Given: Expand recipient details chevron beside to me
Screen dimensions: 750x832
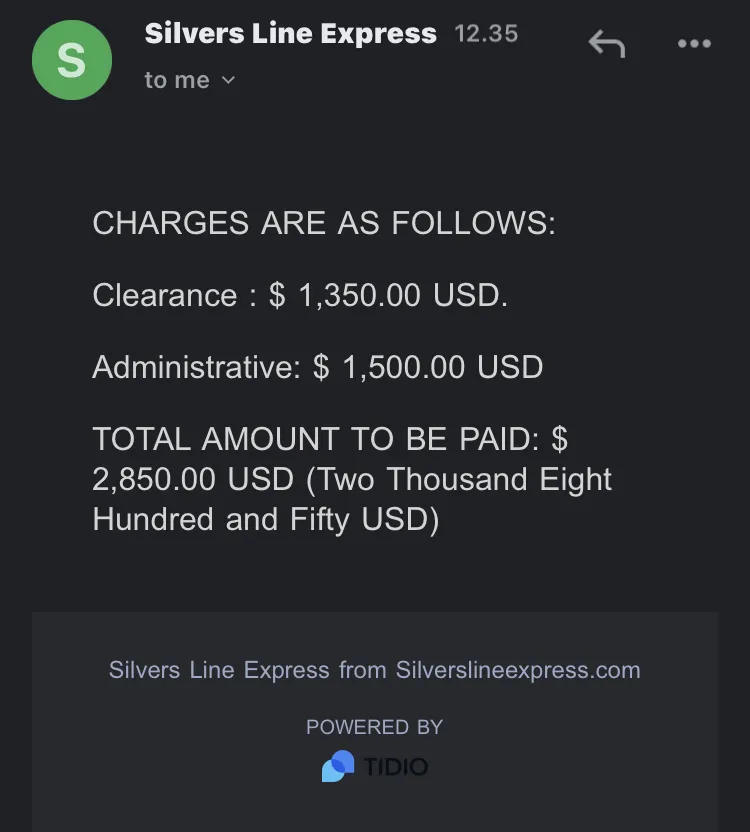Looking at the screenshot, I should (x=228, y=80).
